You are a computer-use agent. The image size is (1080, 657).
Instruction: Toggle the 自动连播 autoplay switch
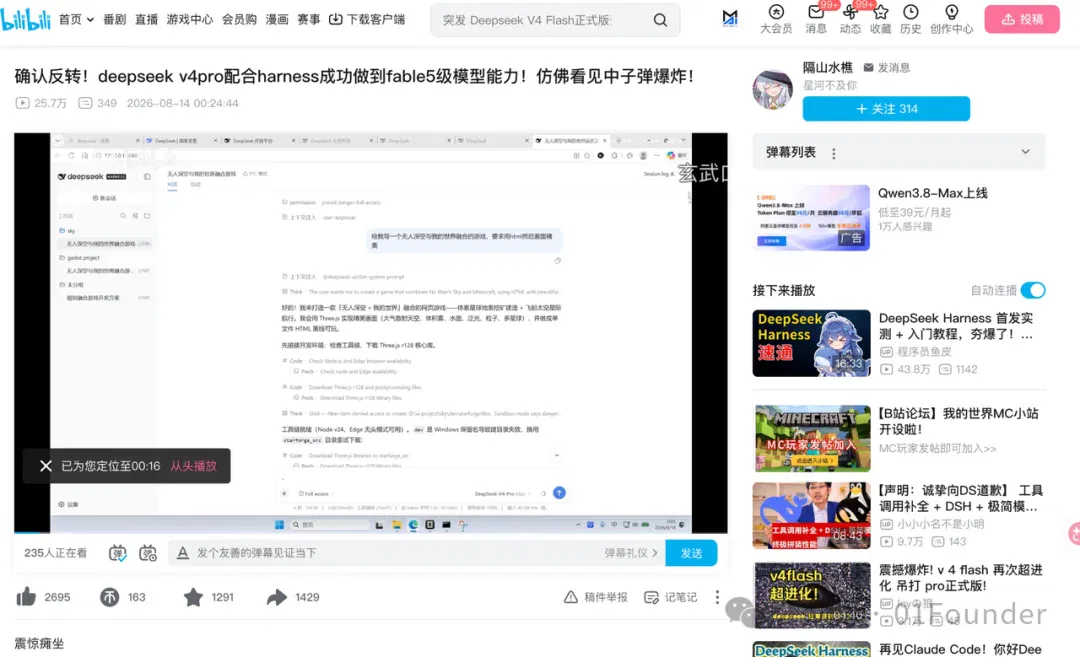(x=1033, y=291)
